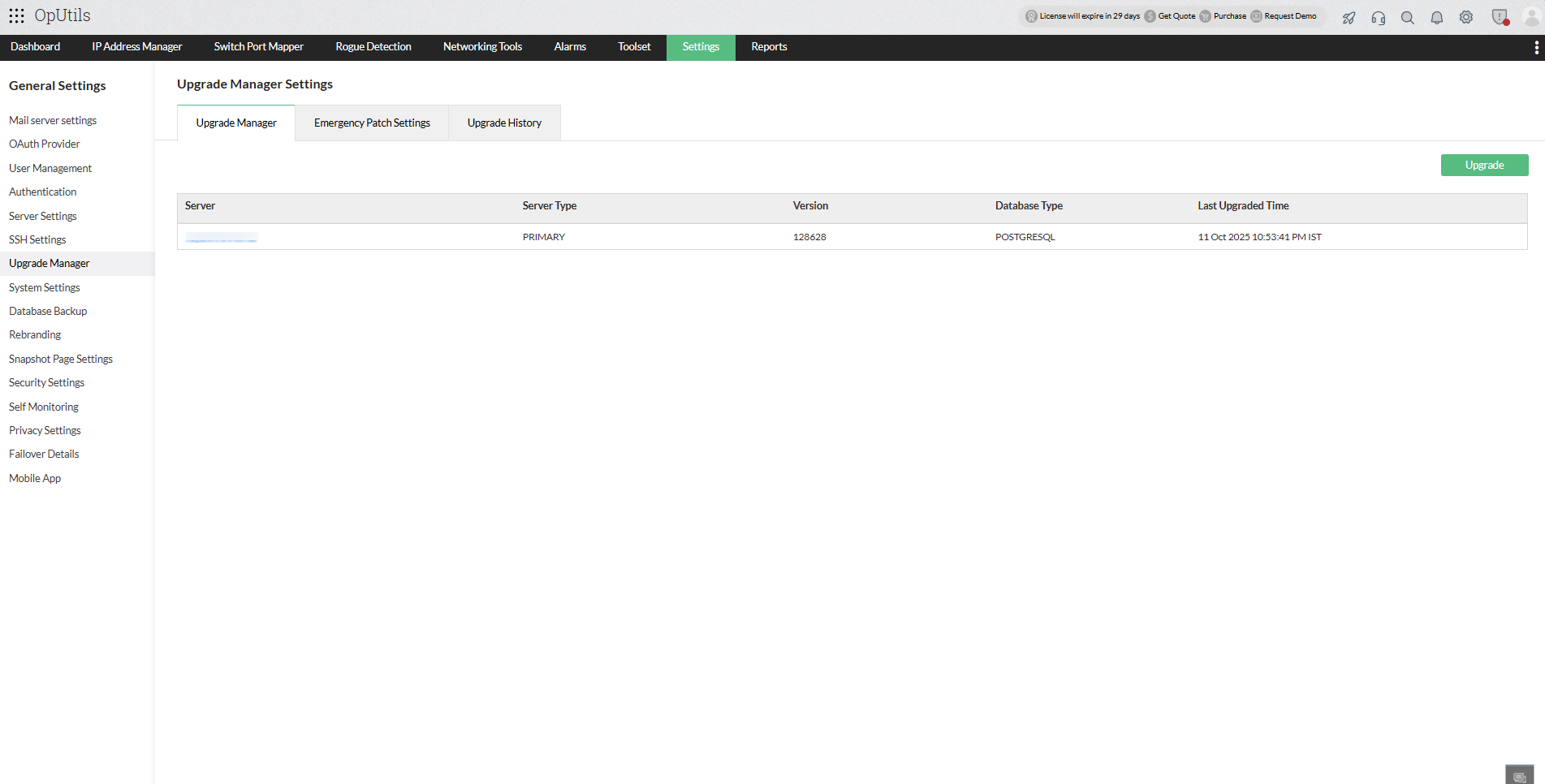Open User Management settings
Image resolution: width=1545 pixels, height=784 pixels.
click(x=50, y=169)
